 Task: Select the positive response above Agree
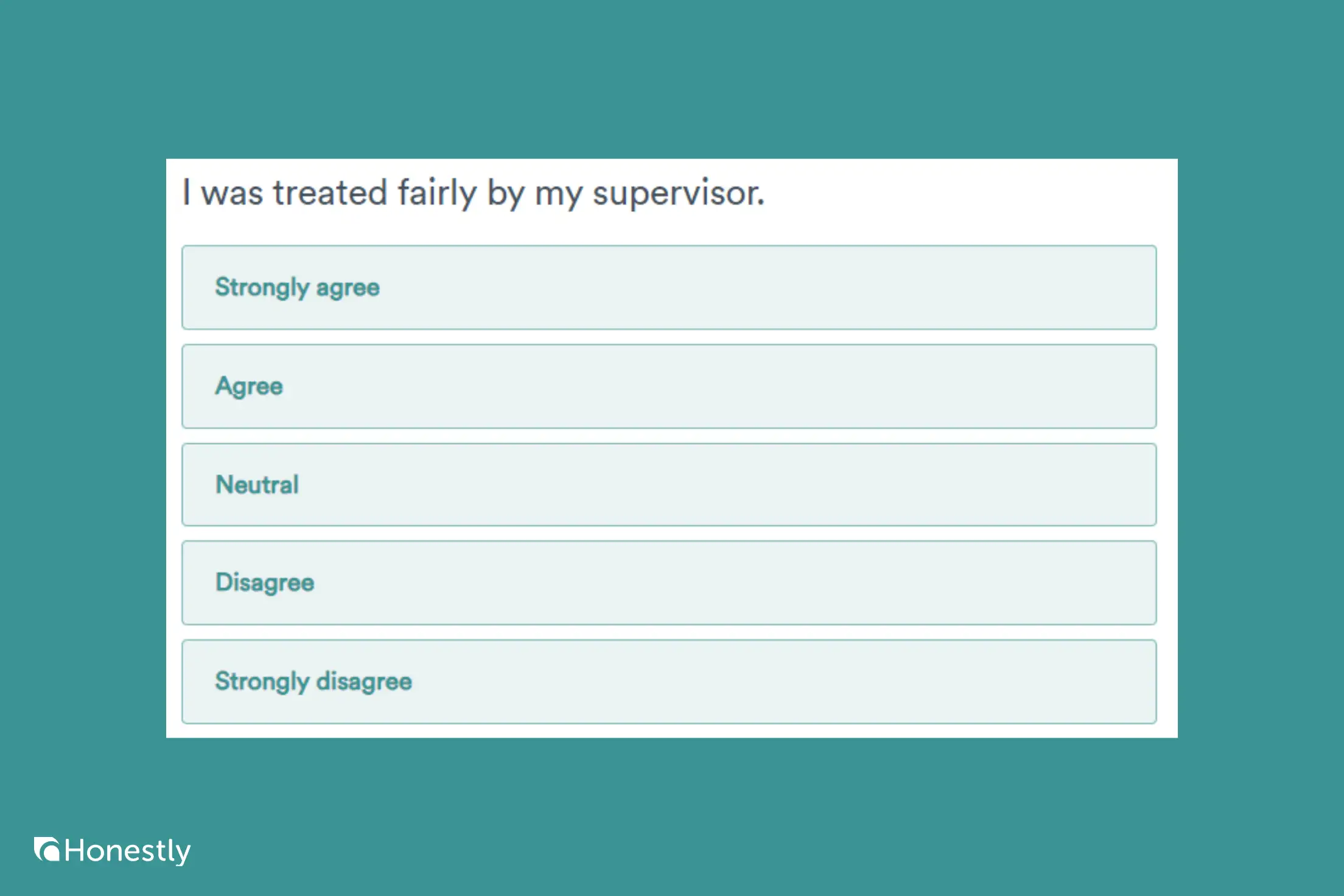coord(670,287)
